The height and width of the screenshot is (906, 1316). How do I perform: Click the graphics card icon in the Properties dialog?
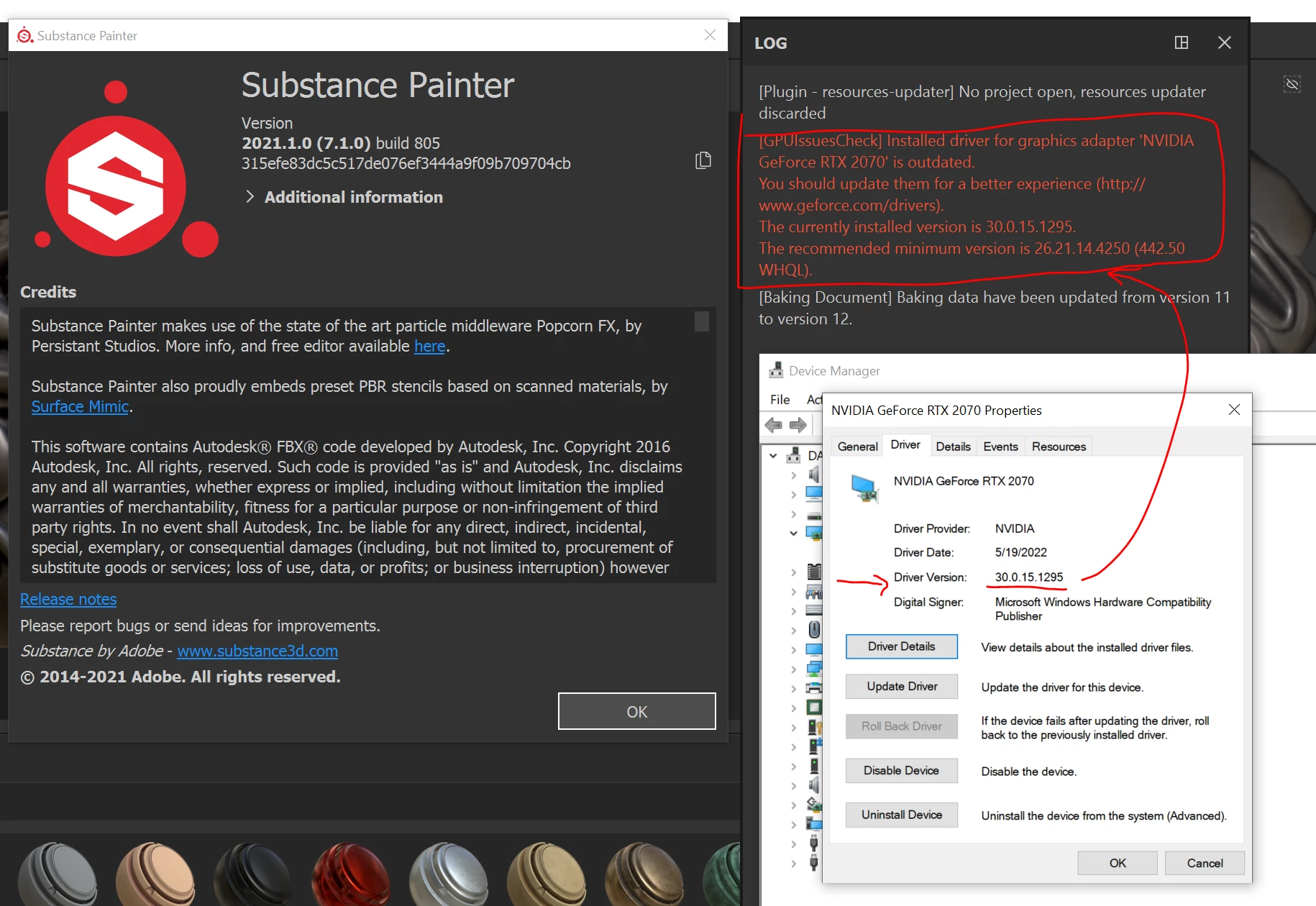tap(864, 488)
